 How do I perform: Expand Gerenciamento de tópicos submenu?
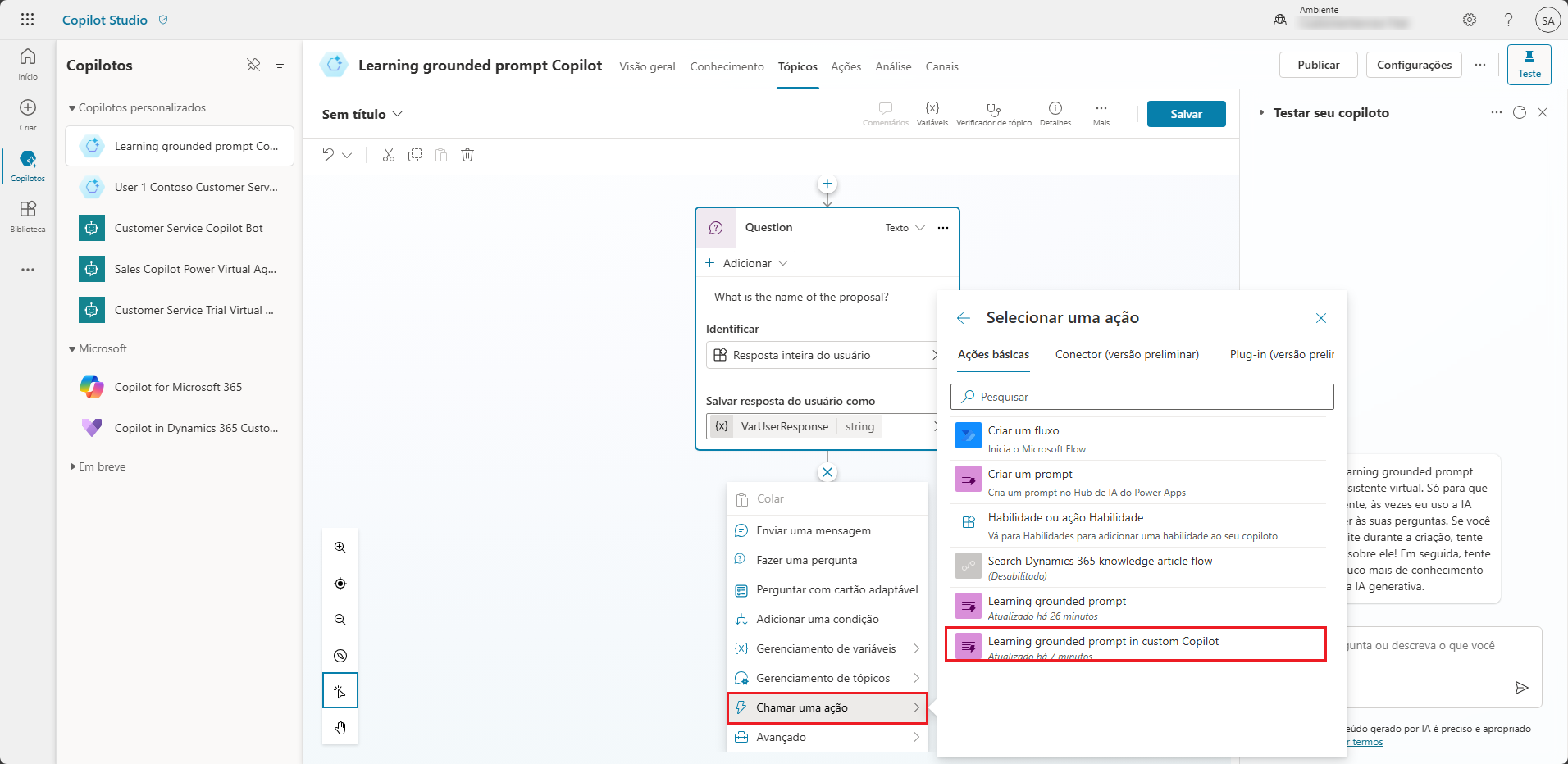tap(827, 678)
